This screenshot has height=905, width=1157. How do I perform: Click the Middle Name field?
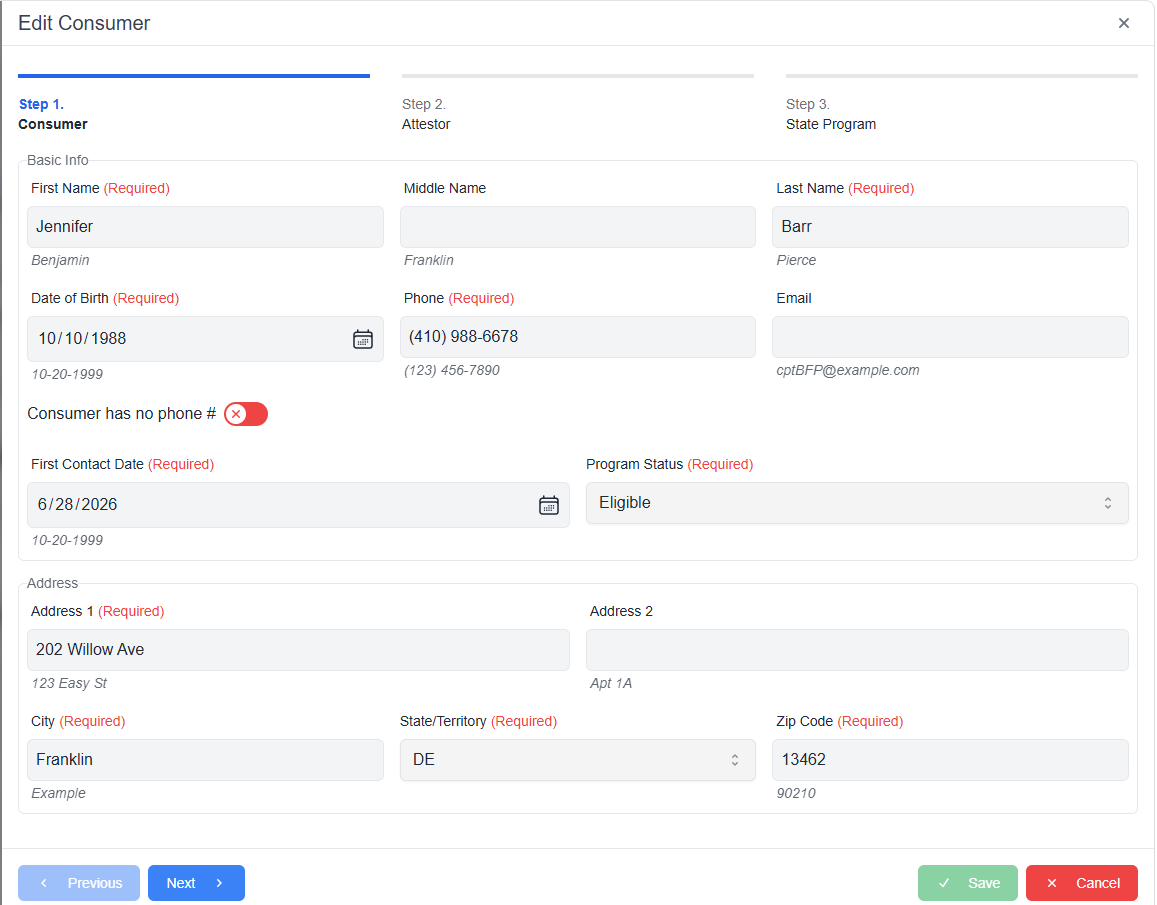tap(577, 227)
